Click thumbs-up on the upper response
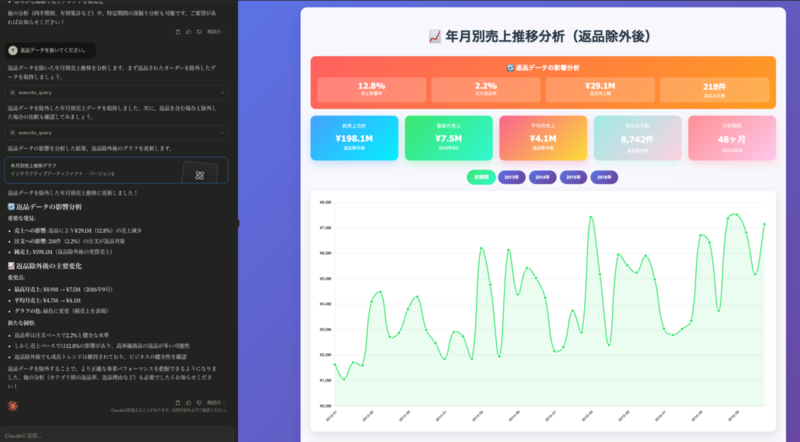The height and width of the screenshot is (442, 800). coord(188,32)
